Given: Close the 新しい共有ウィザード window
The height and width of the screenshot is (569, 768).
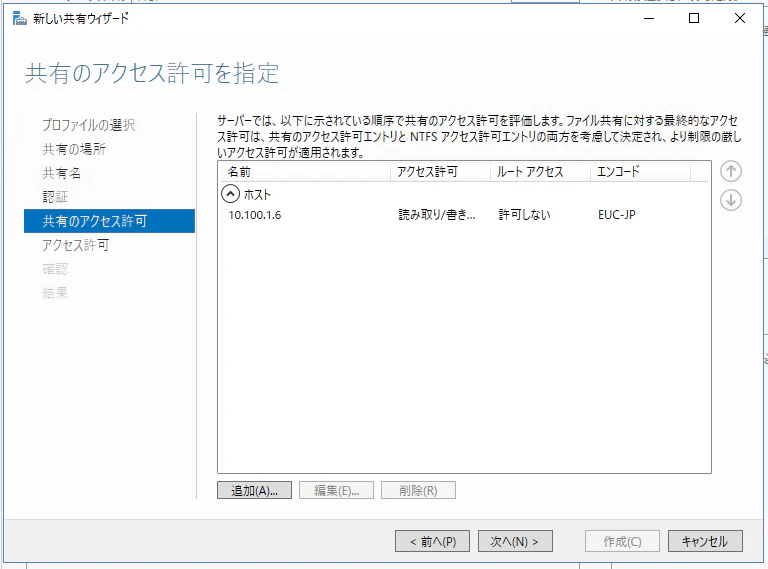Looking at the screenshot, I should (740, 19).
